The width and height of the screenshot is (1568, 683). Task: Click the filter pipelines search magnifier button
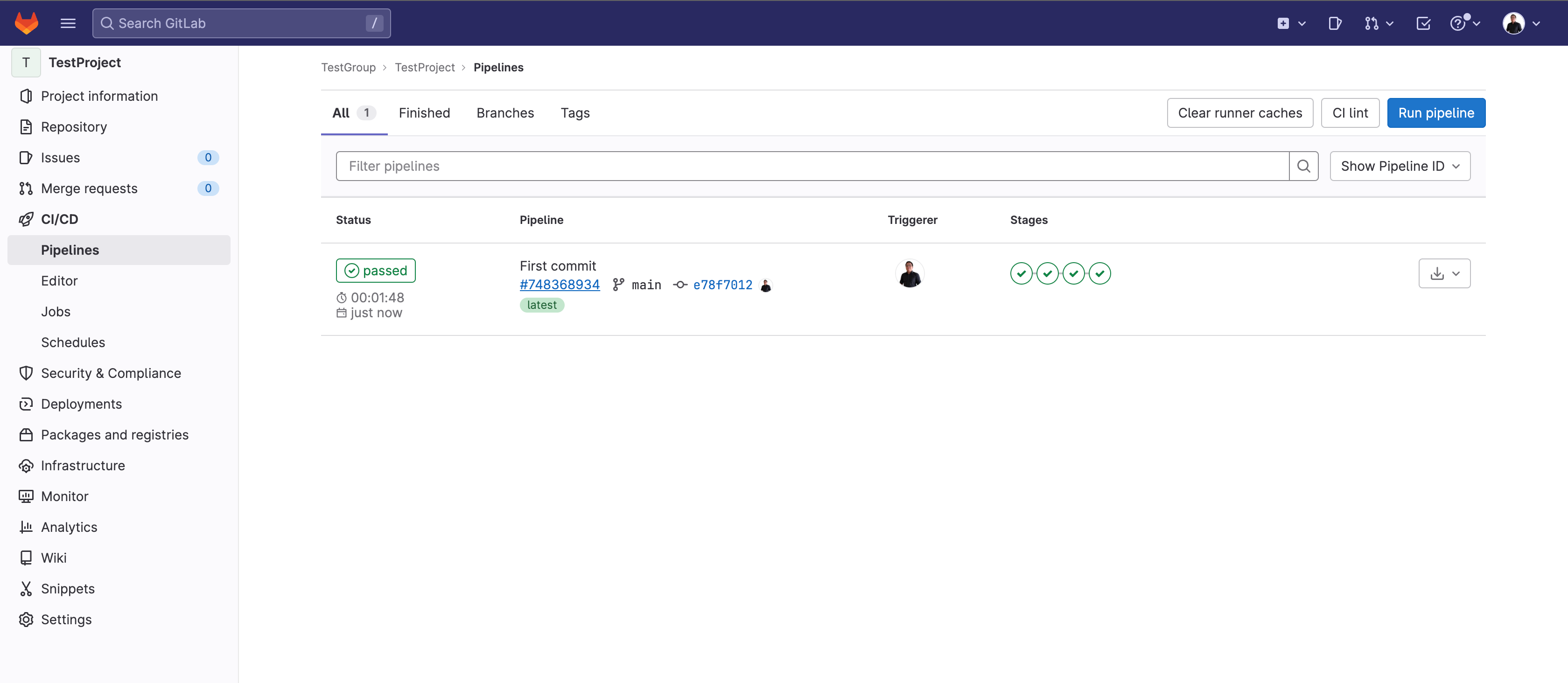1303,166
